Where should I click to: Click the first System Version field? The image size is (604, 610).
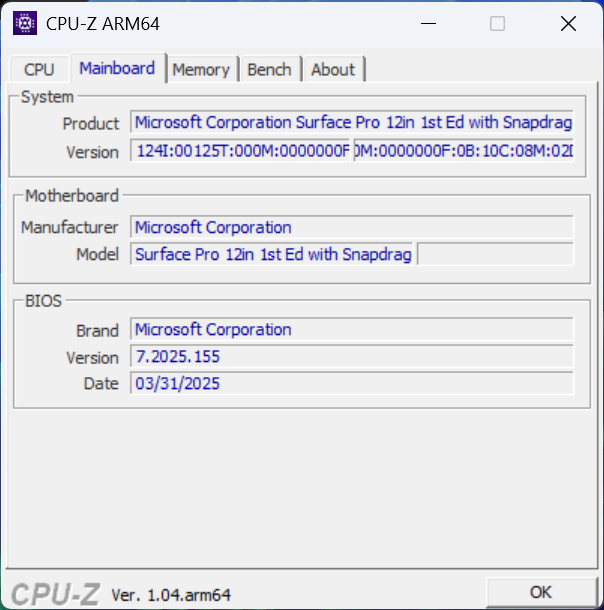[x=241, y=152]
